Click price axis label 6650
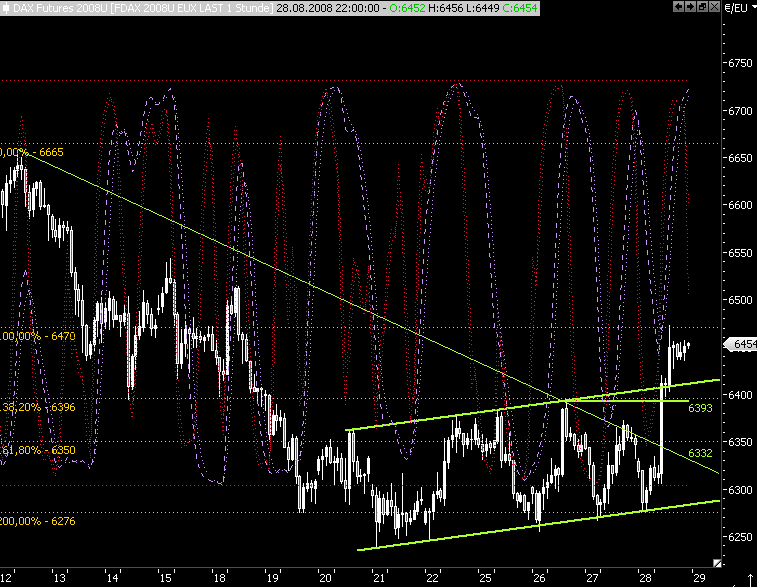The image size is (757, 587). 741,158
